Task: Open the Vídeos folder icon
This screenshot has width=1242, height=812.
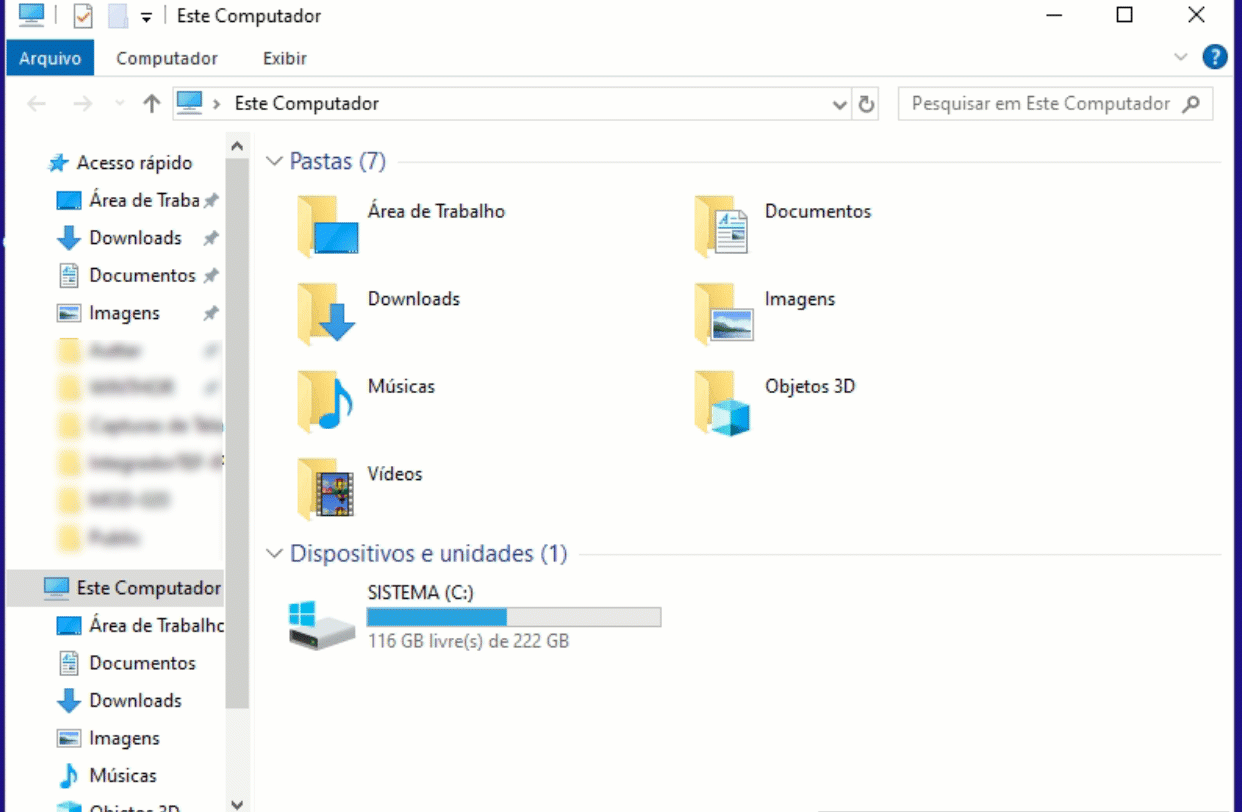Action: (327, 488)
